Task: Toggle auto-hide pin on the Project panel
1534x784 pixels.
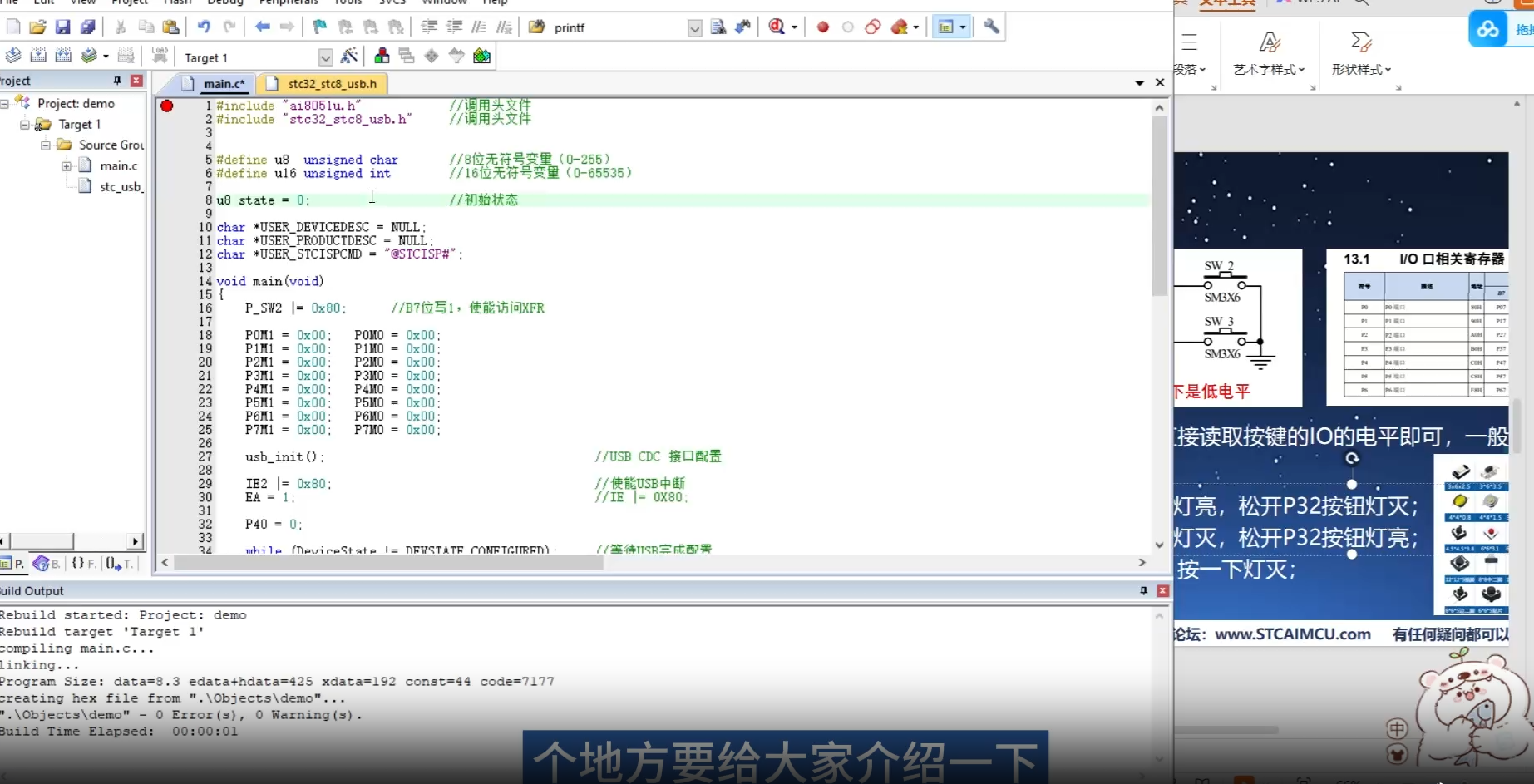Action: (x=117, y=81)
